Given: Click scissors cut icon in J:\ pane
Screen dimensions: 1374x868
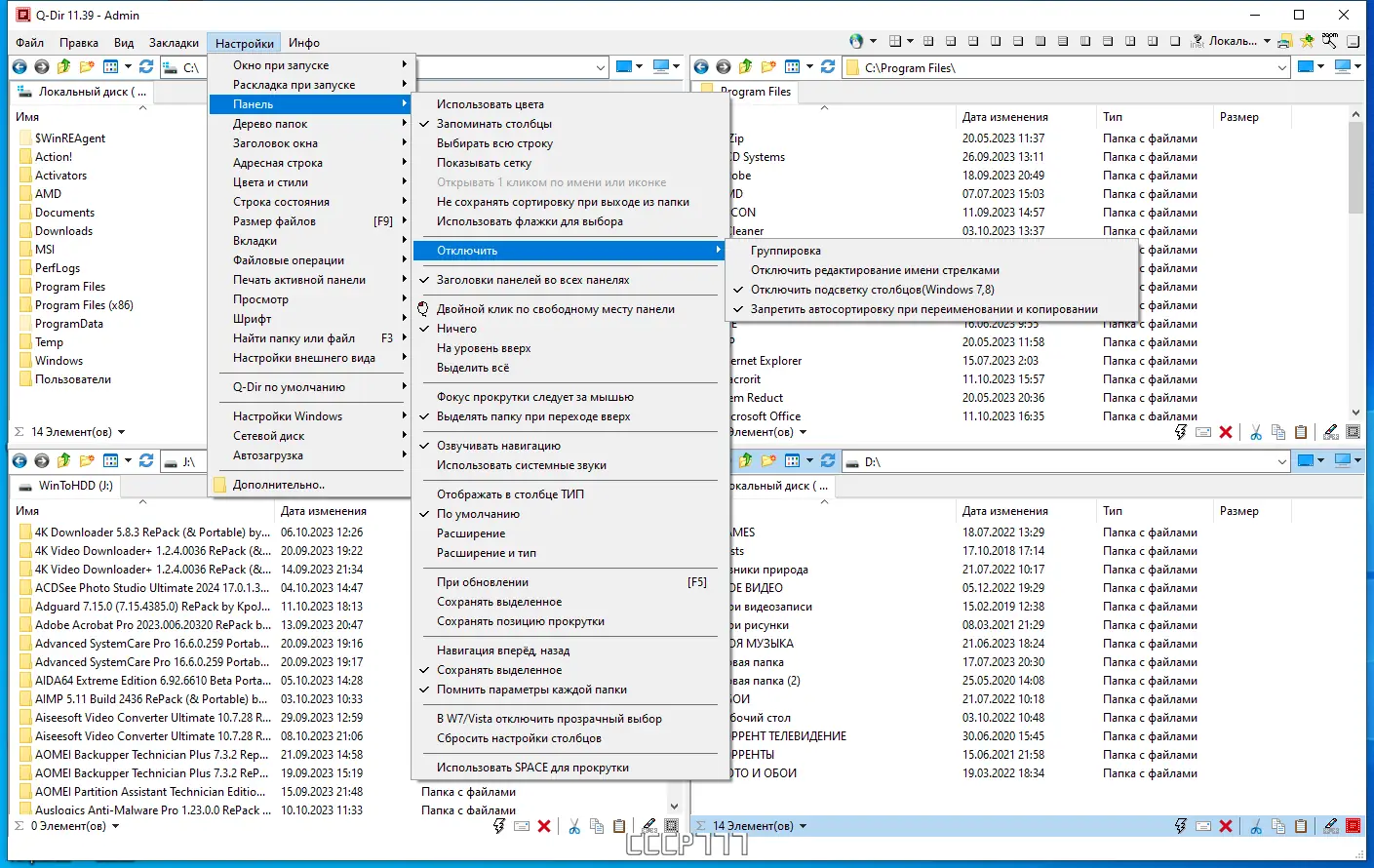Looking at the screenshot, I should point(574,826).
